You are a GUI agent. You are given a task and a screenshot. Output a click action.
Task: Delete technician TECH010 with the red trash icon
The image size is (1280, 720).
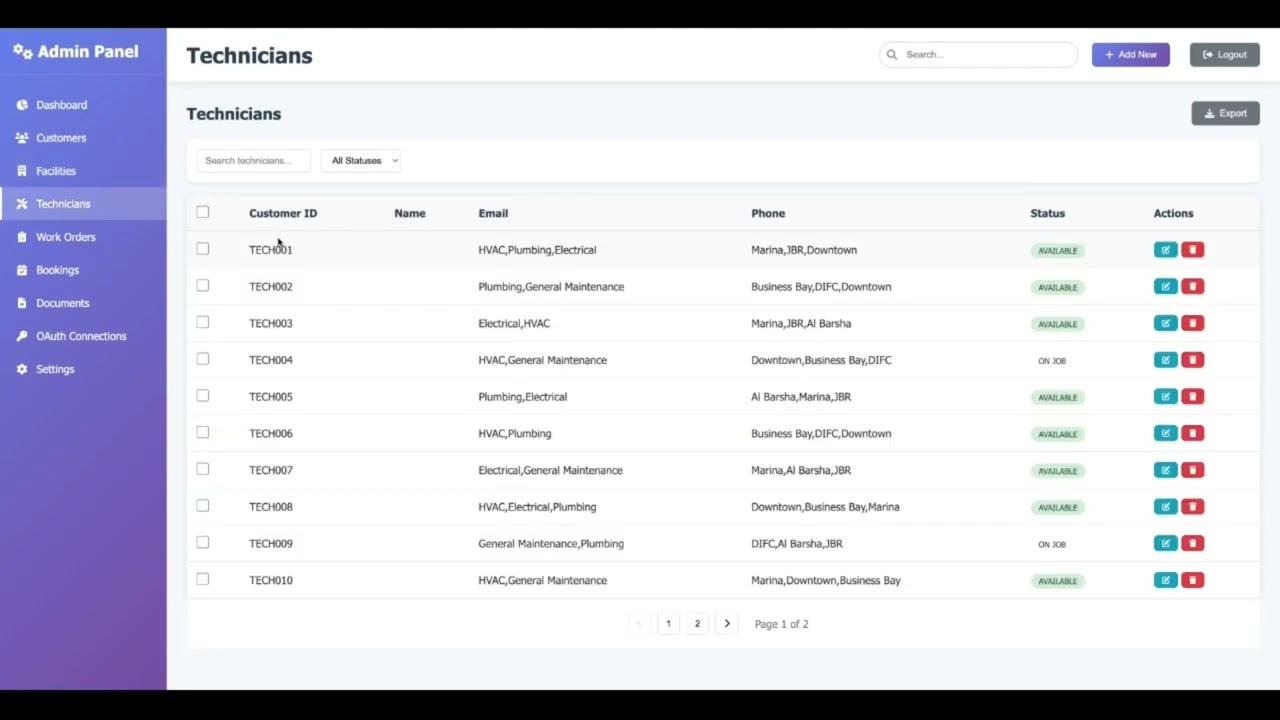click(x=1192, y=580)
